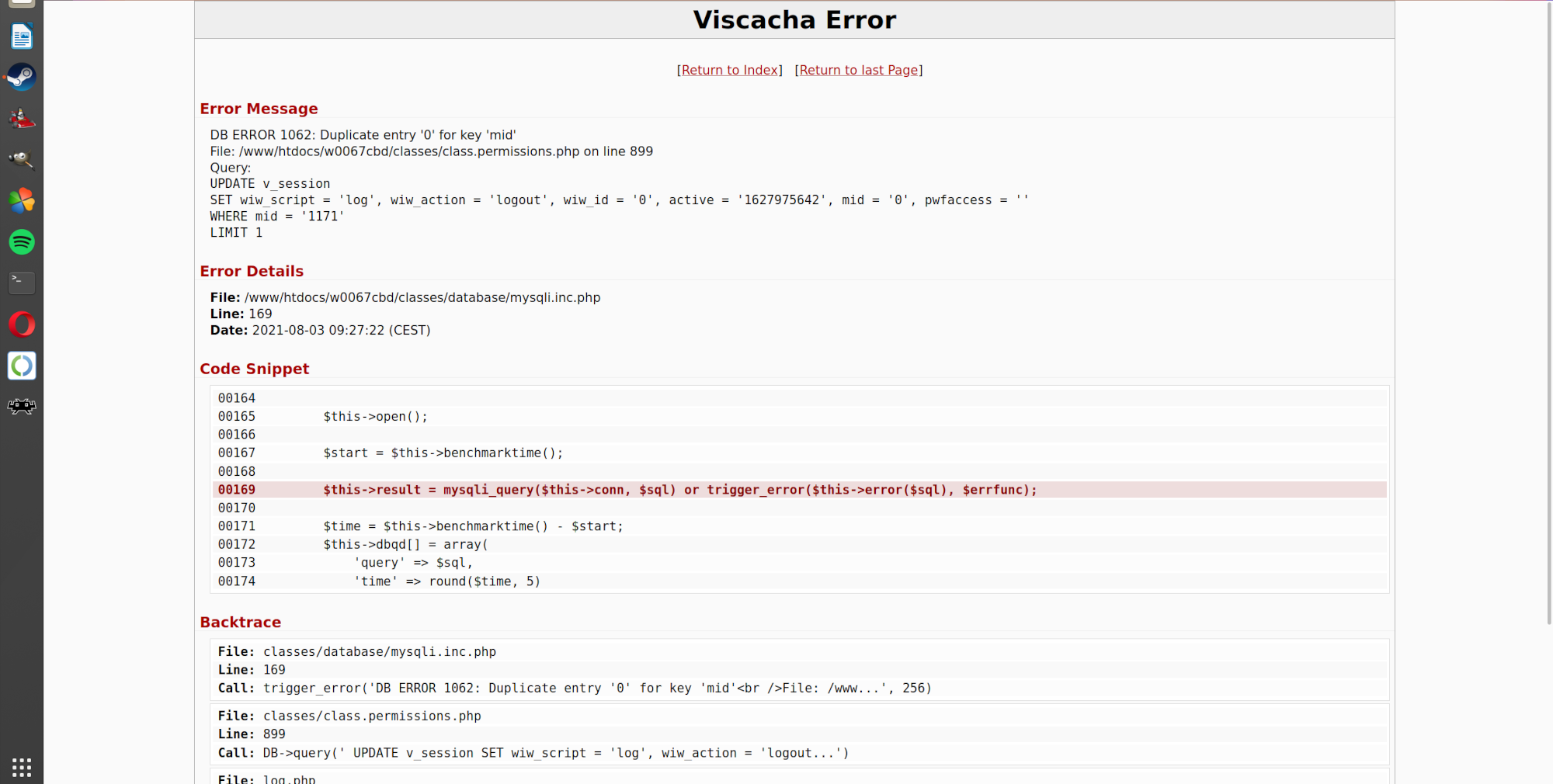Launch RetroArch from the dock
The image size is (1553, 784).
click(x=22, y=406)
